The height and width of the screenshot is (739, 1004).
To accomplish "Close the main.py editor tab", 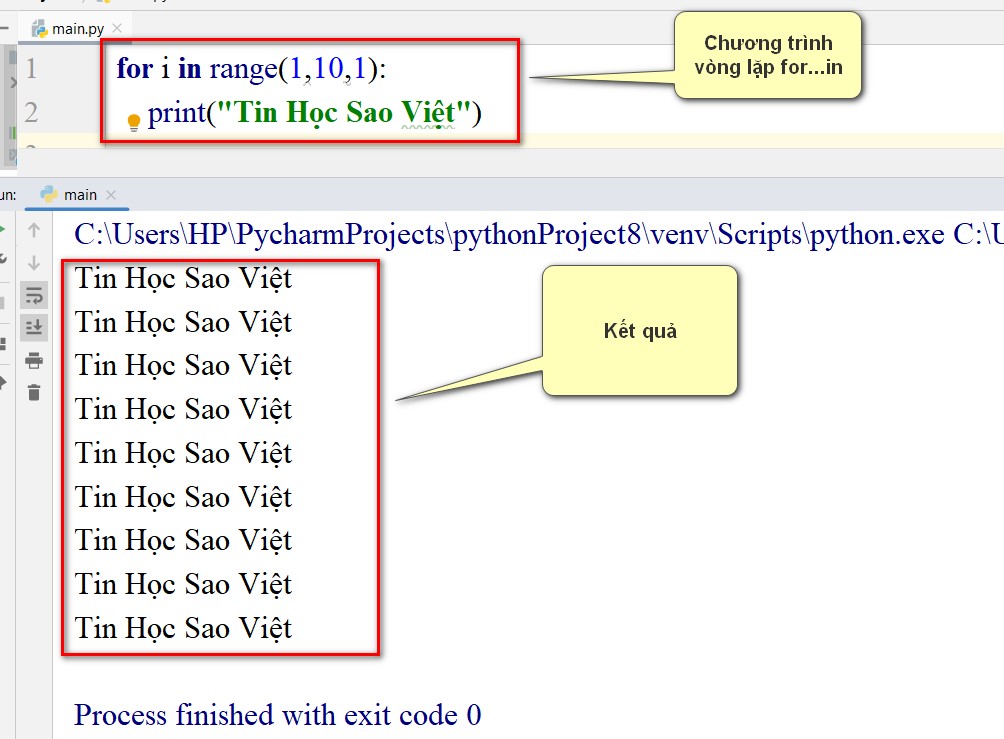I will pyautogui.click(x=117, y=28).
